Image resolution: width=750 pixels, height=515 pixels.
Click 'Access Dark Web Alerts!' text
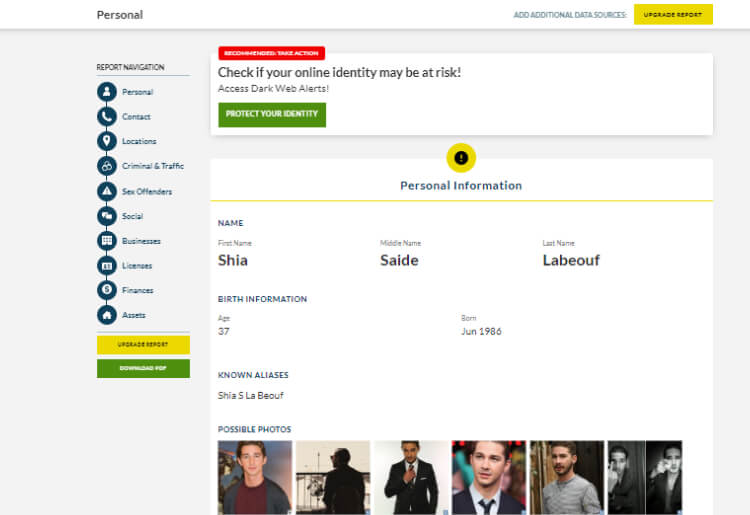[274, 88]
